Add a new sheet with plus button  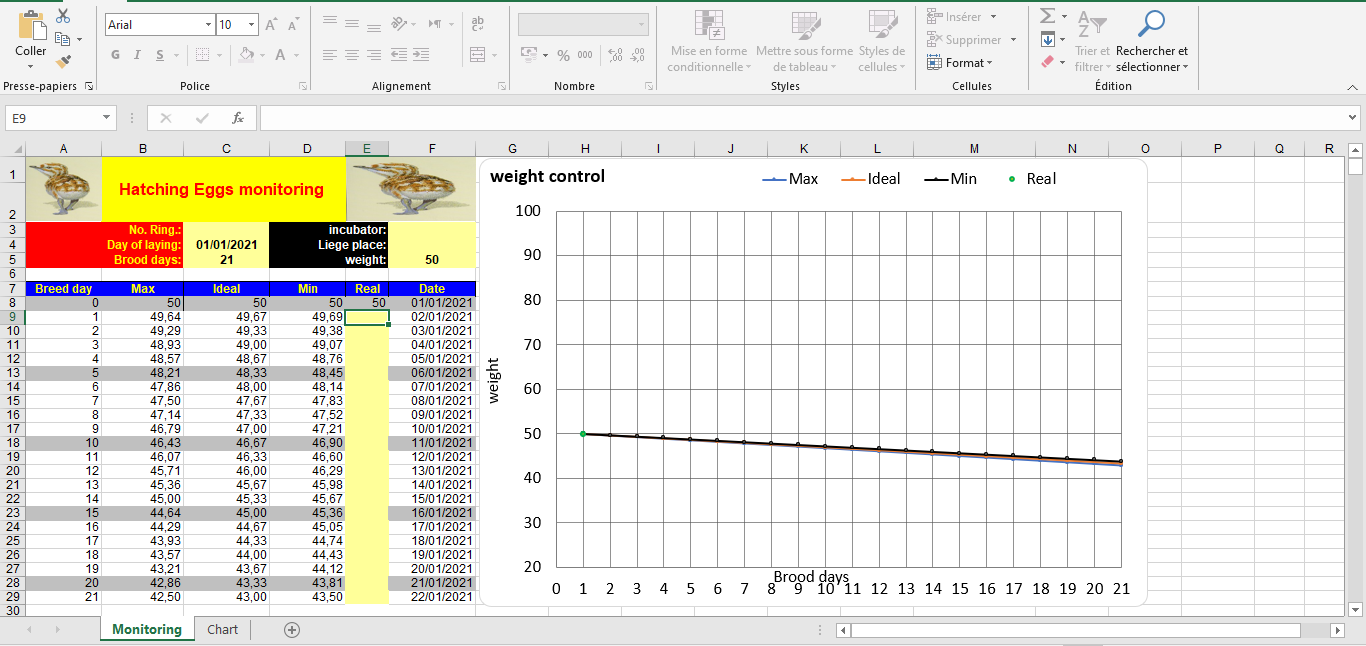[292, 630]
